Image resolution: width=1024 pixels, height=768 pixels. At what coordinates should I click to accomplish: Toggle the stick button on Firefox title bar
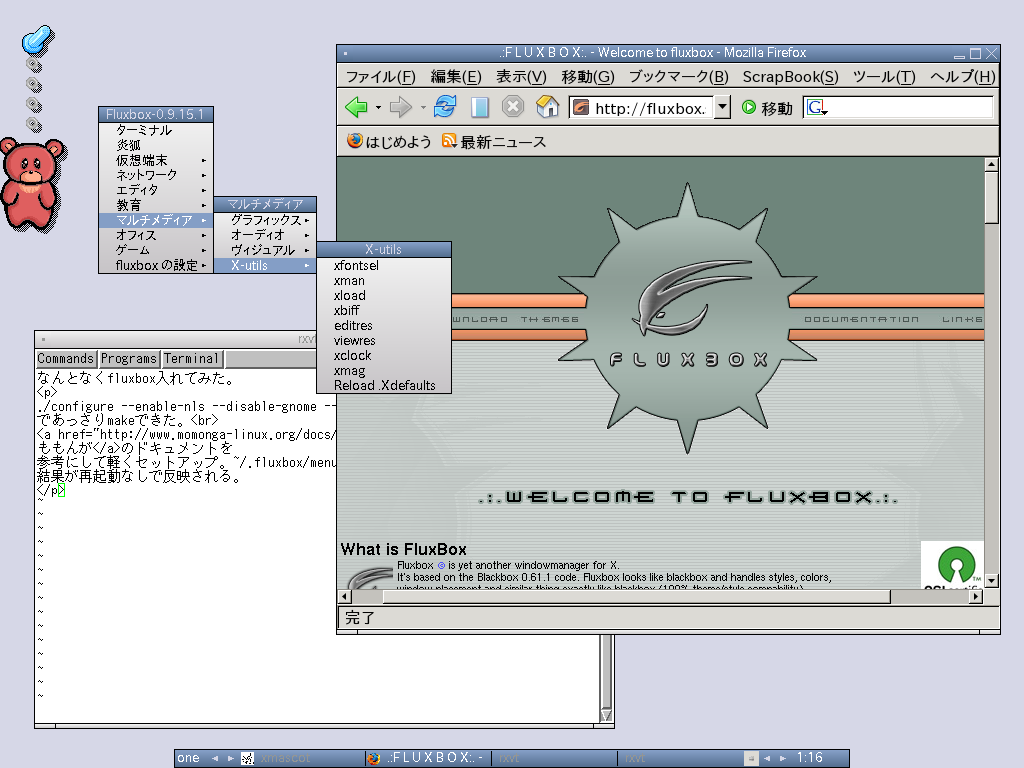coord(345,54)
